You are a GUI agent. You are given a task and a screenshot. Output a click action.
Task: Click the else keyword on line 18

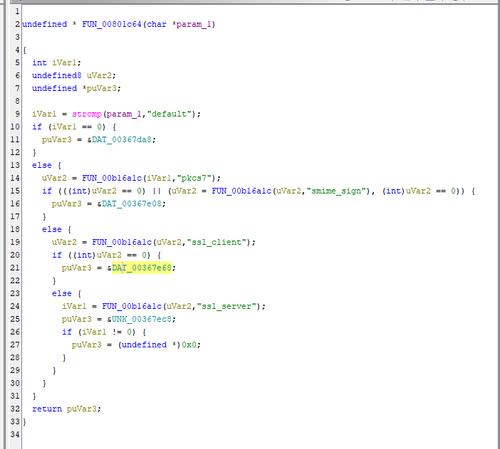tap(52, 229)
